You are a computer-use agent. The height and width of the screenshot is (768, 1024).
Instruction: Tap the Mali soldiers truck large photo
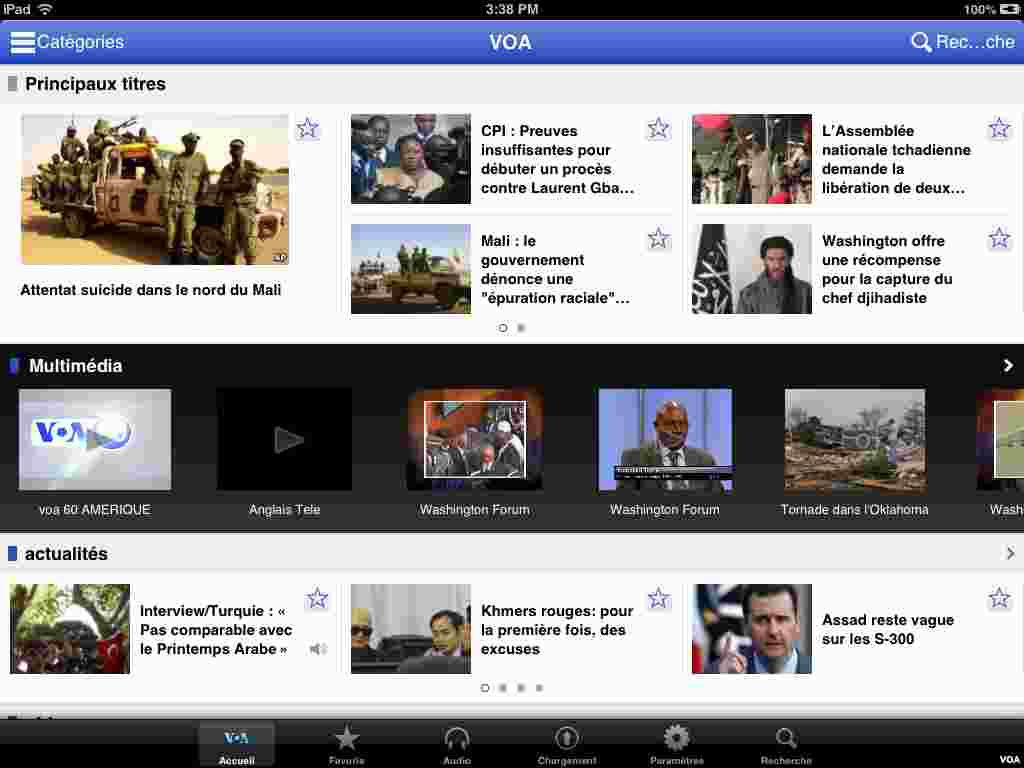tap(155, 189)
